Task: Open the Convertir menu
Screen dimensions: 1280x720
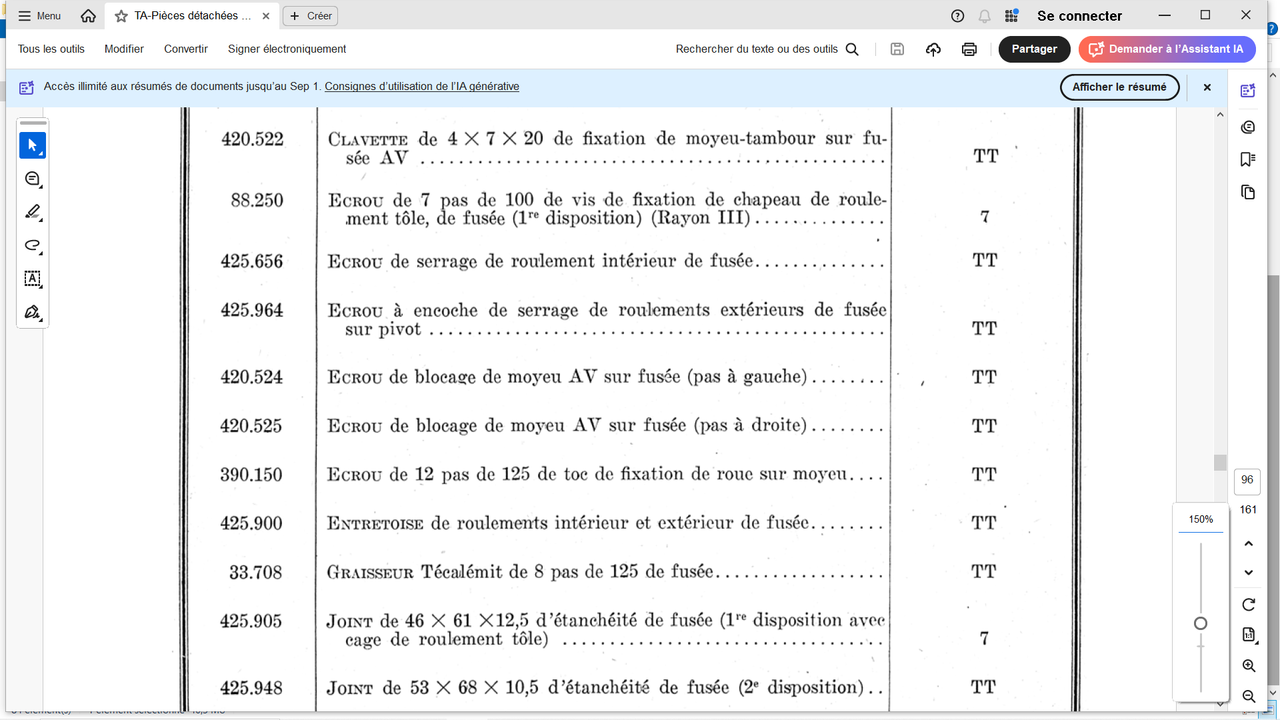Action: click(x=186, y=49)
